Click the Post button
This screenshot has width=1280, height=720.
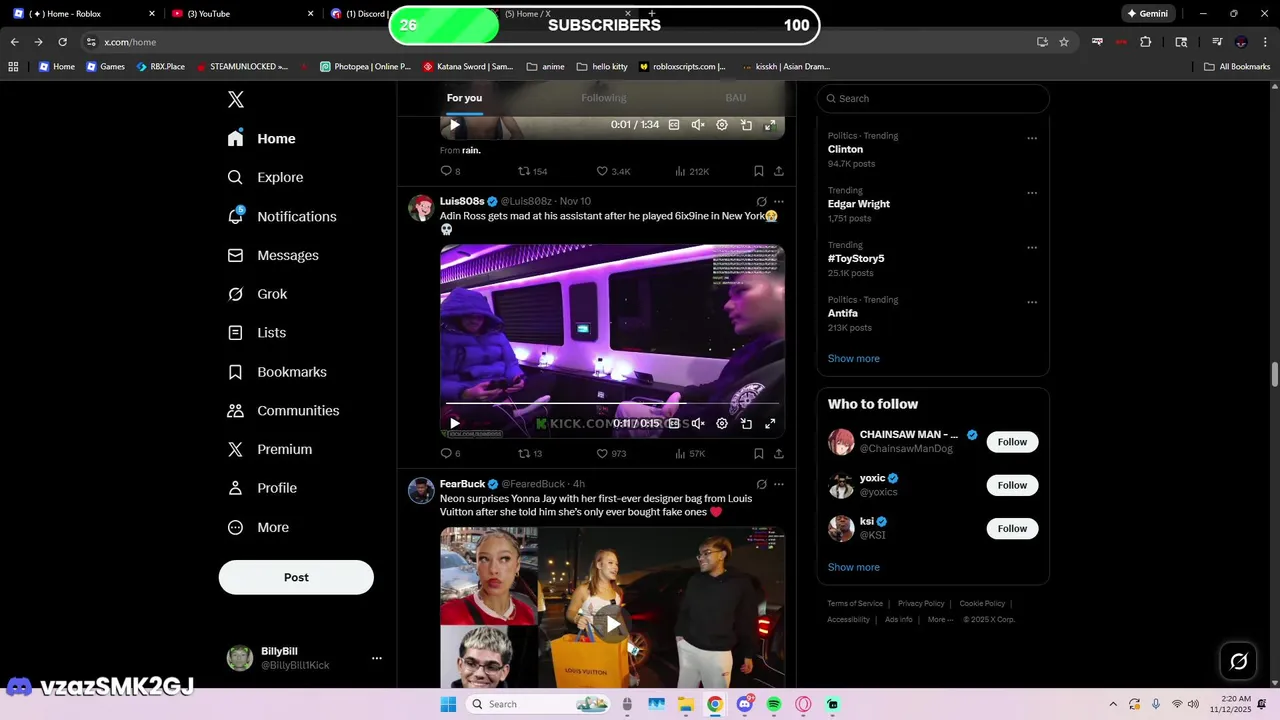click(296, 577)
